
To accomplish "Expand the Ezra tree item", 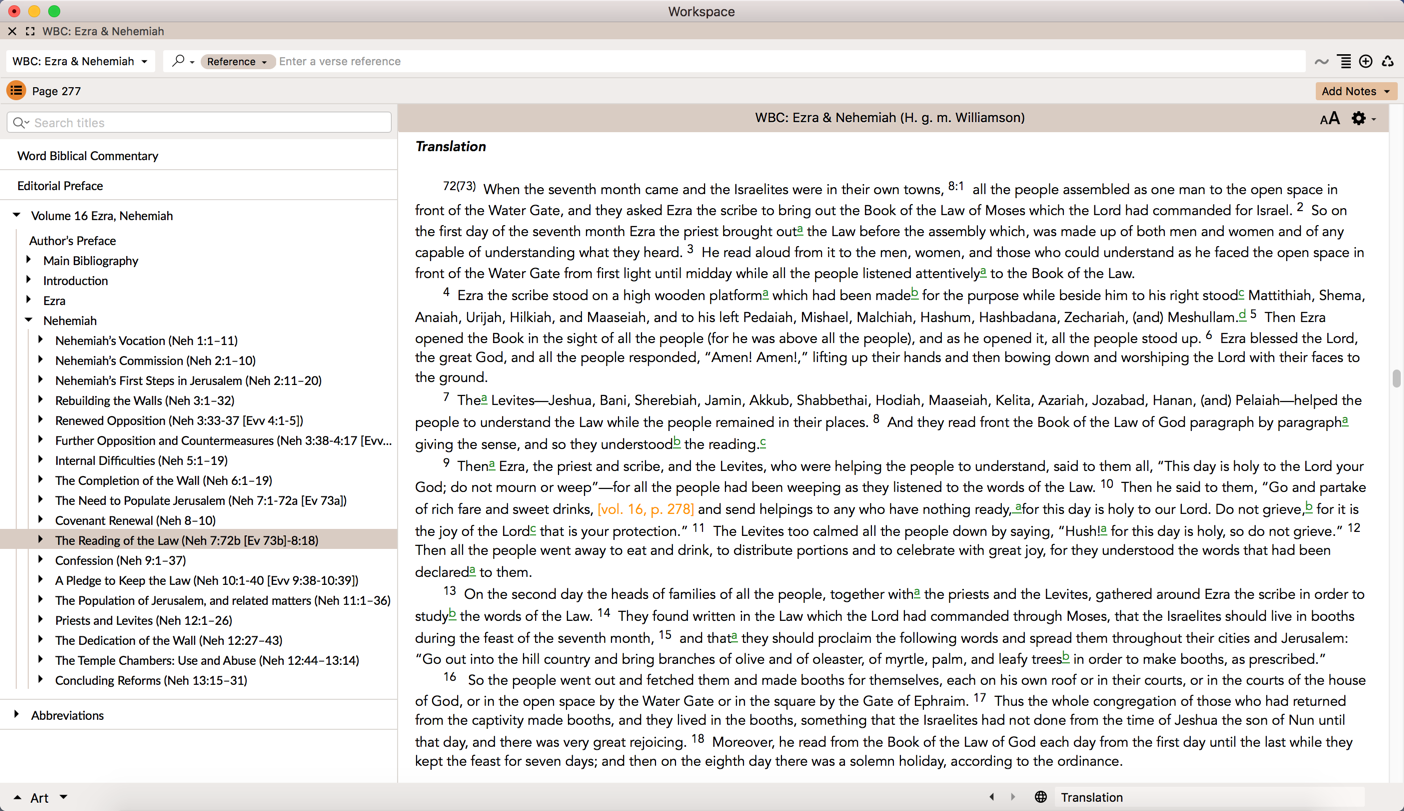I will [29, 300].
